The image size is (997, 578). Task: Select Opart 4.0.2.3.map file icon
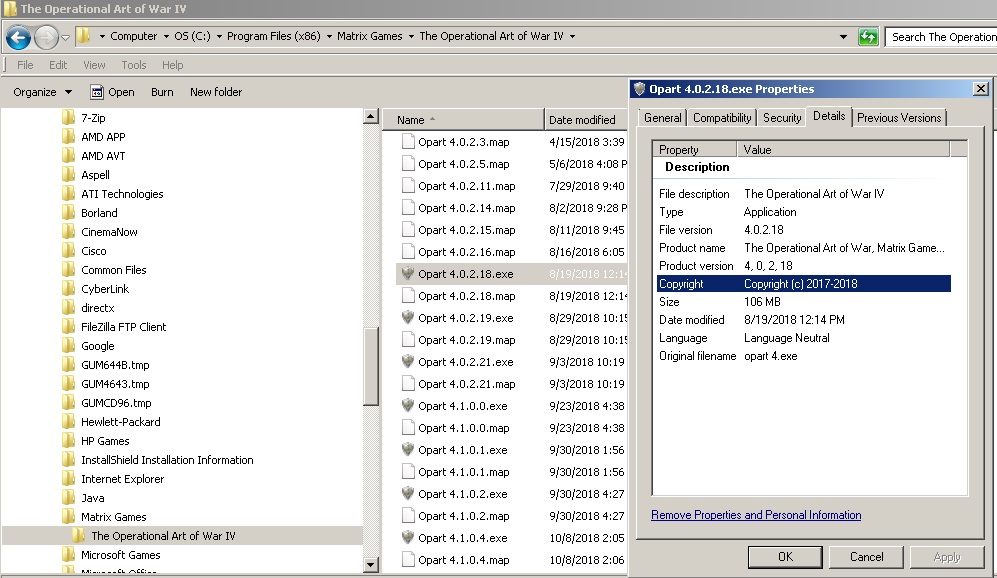pyautogui.click(x=408, y=142)
